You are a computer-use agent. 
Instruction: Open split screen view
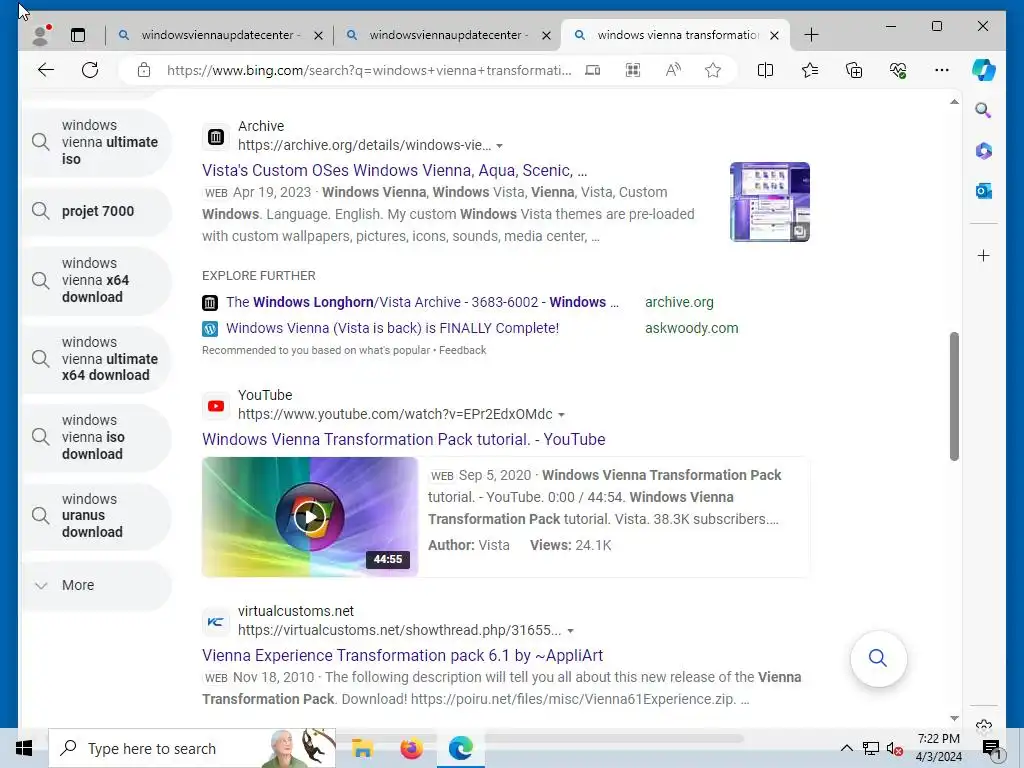coord(765,70)
